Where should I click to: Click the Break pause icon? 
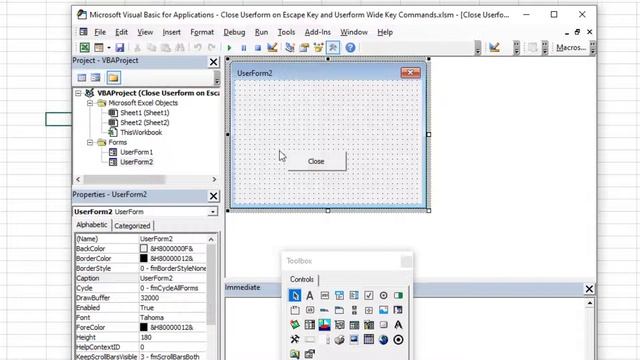point(244,48)
